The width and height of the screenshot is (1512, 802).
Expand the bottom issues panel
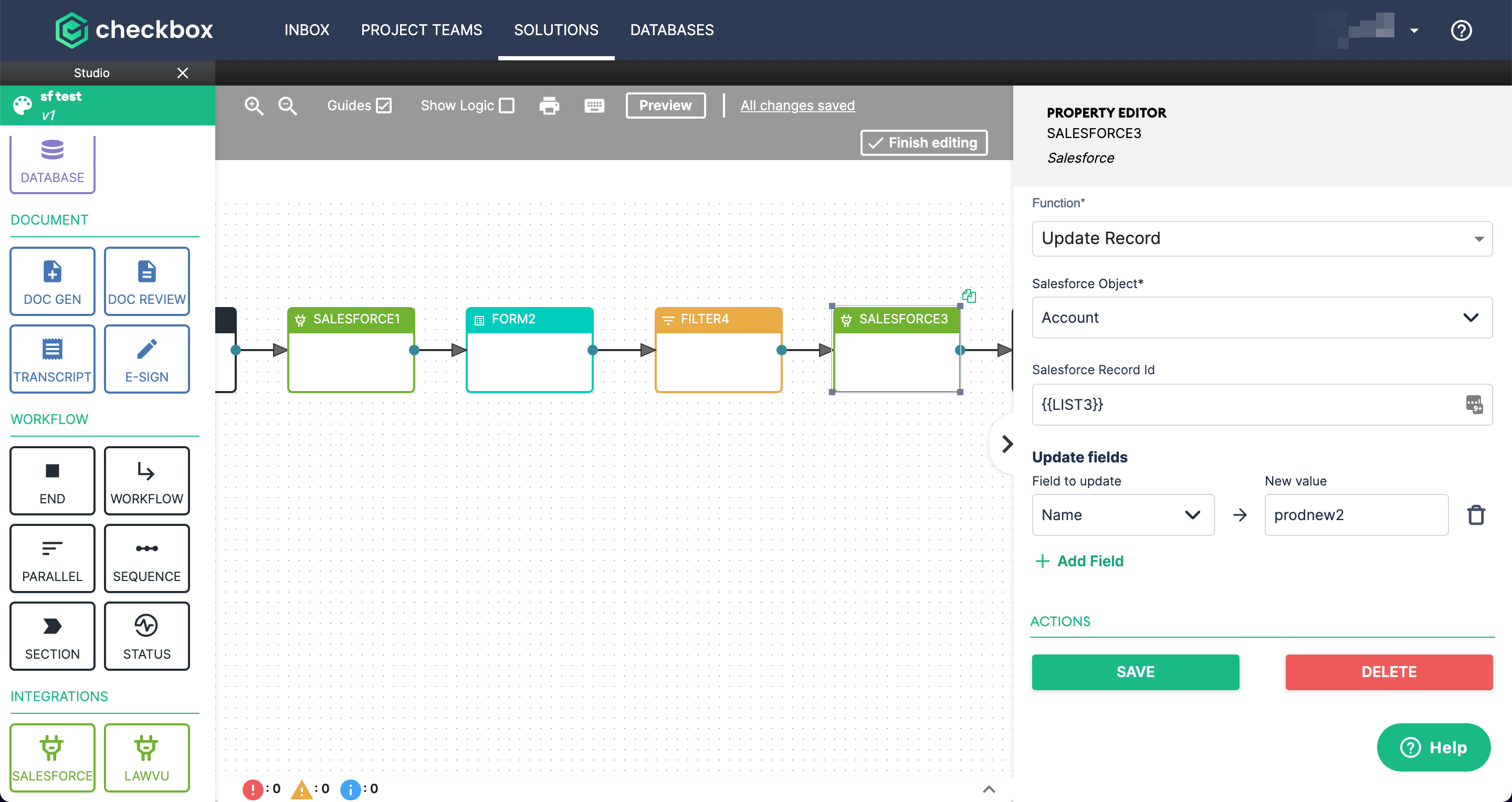click(989, 789)
